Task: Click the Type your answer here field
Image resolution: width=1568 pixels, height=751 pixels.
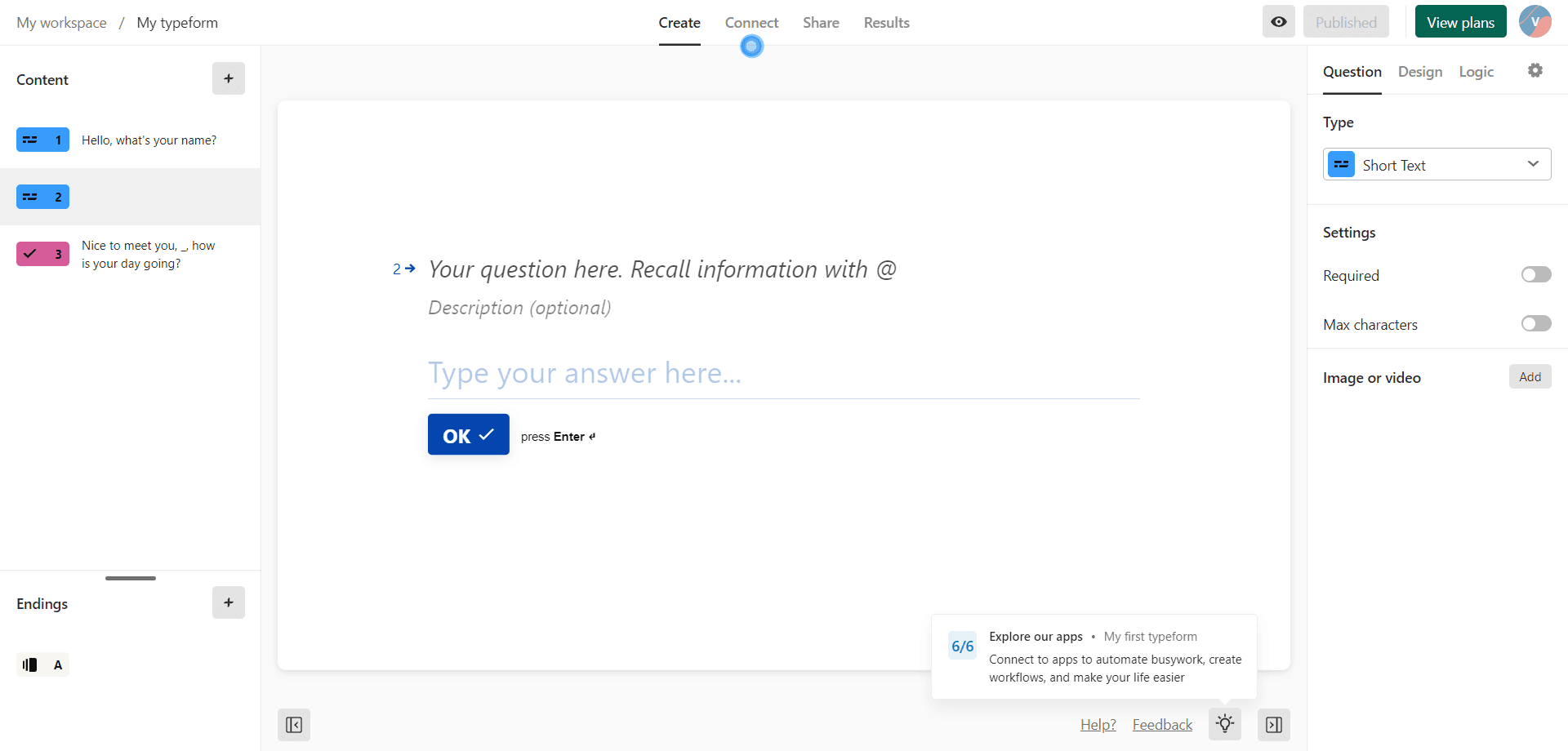Action: [x=783, y=374]
